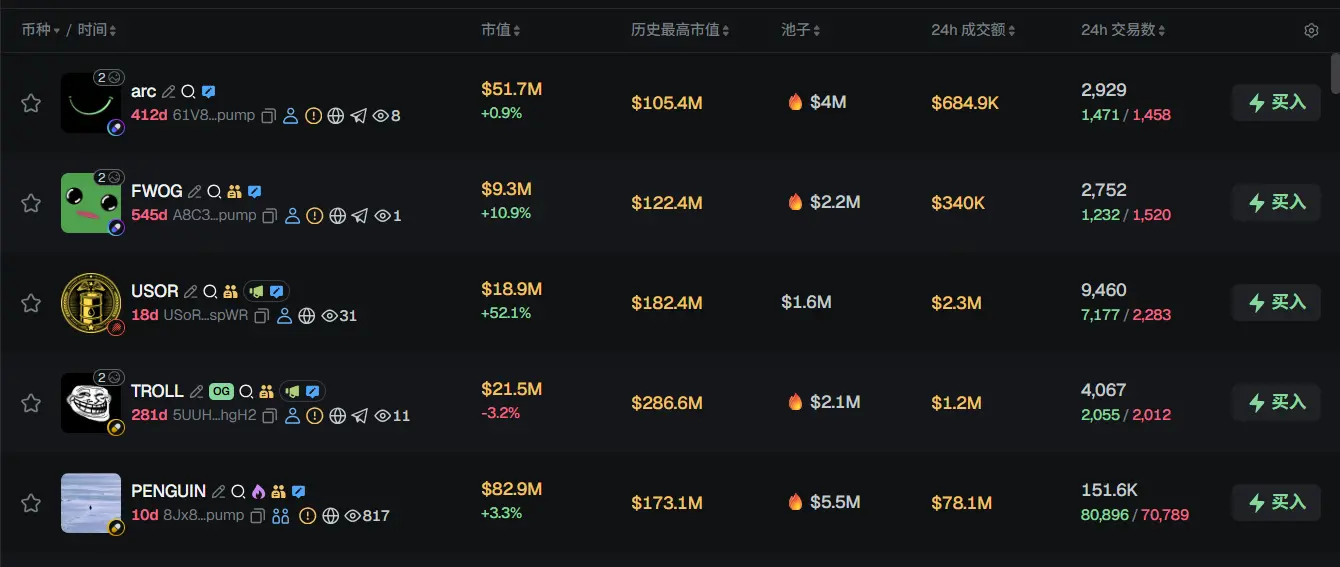The image size is (1340, 567).
Task: Sort by 24h 成交额 column
Action: (973, 31)
